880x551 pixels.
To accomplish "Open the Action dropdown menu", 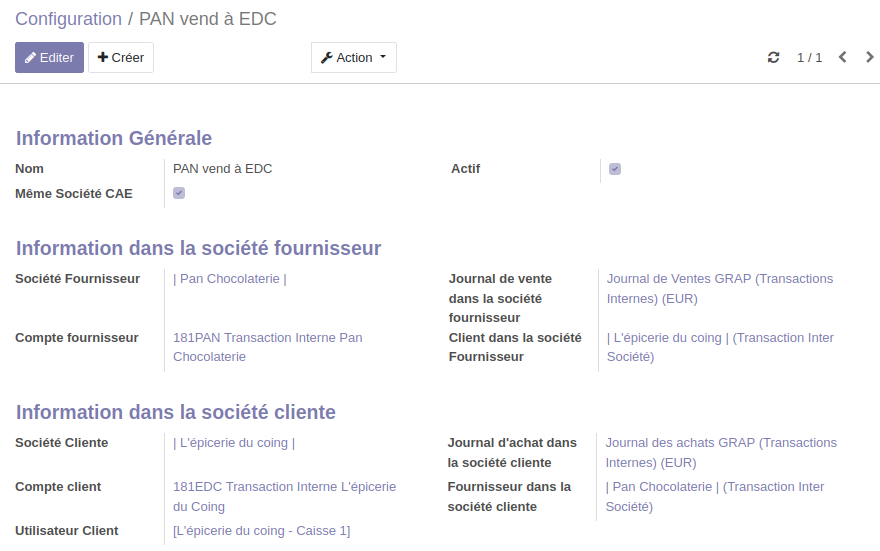I will (x=353, y=58).
